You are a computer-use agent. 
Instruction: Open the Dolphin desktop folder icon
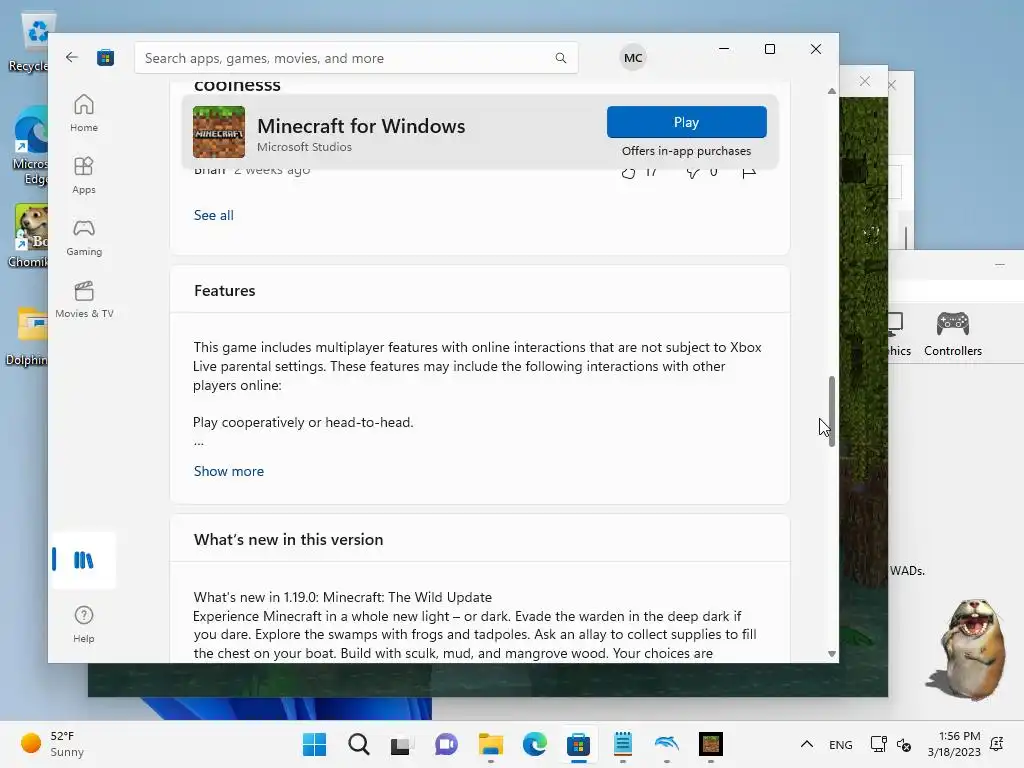[x=27, y=336]
